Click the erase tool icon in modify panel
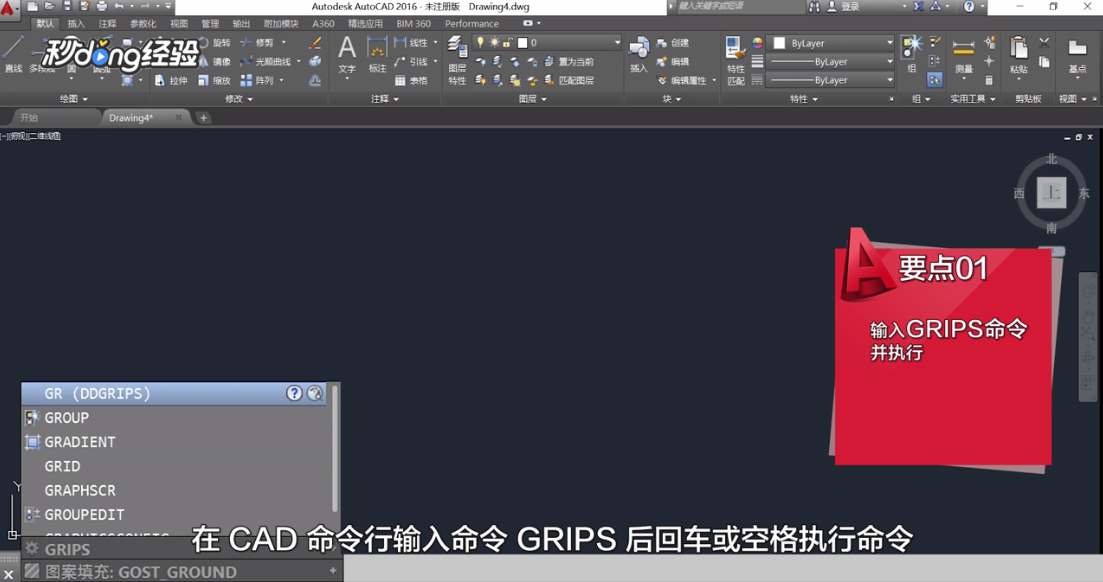Viewport: 1103px width, 582px height. (315, 43)
